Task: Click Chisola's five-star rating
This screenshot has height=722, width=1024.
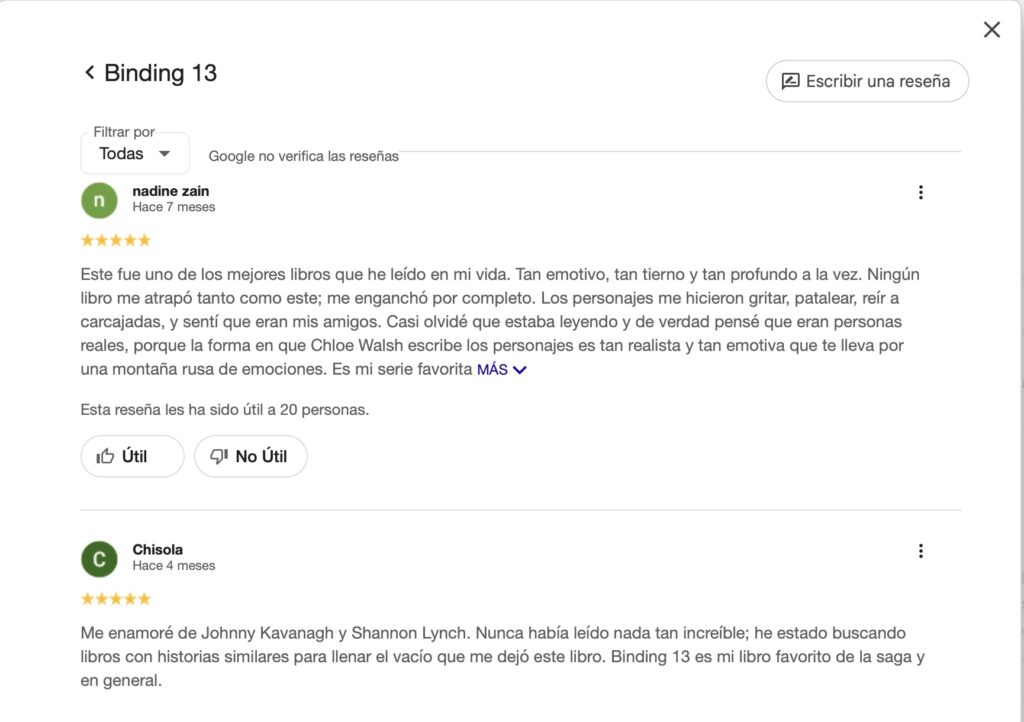Action: (115, 599)
